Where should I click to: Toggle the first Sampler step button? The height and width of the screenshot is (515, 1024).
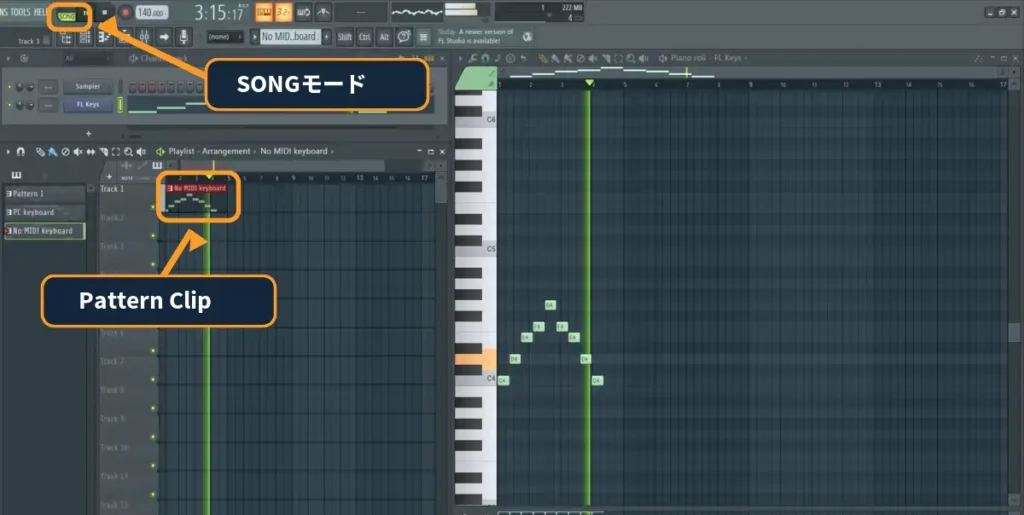(132, 87)
